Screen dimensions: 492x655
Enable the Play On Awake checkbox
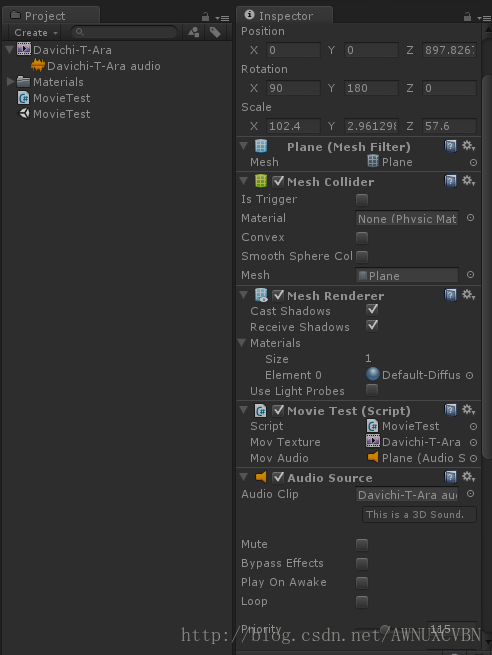click(362, 582)
